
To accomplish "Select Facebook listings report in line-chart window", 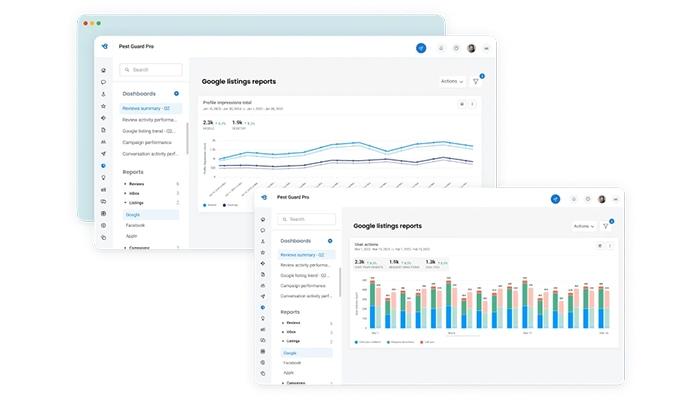I will point(135,225).
